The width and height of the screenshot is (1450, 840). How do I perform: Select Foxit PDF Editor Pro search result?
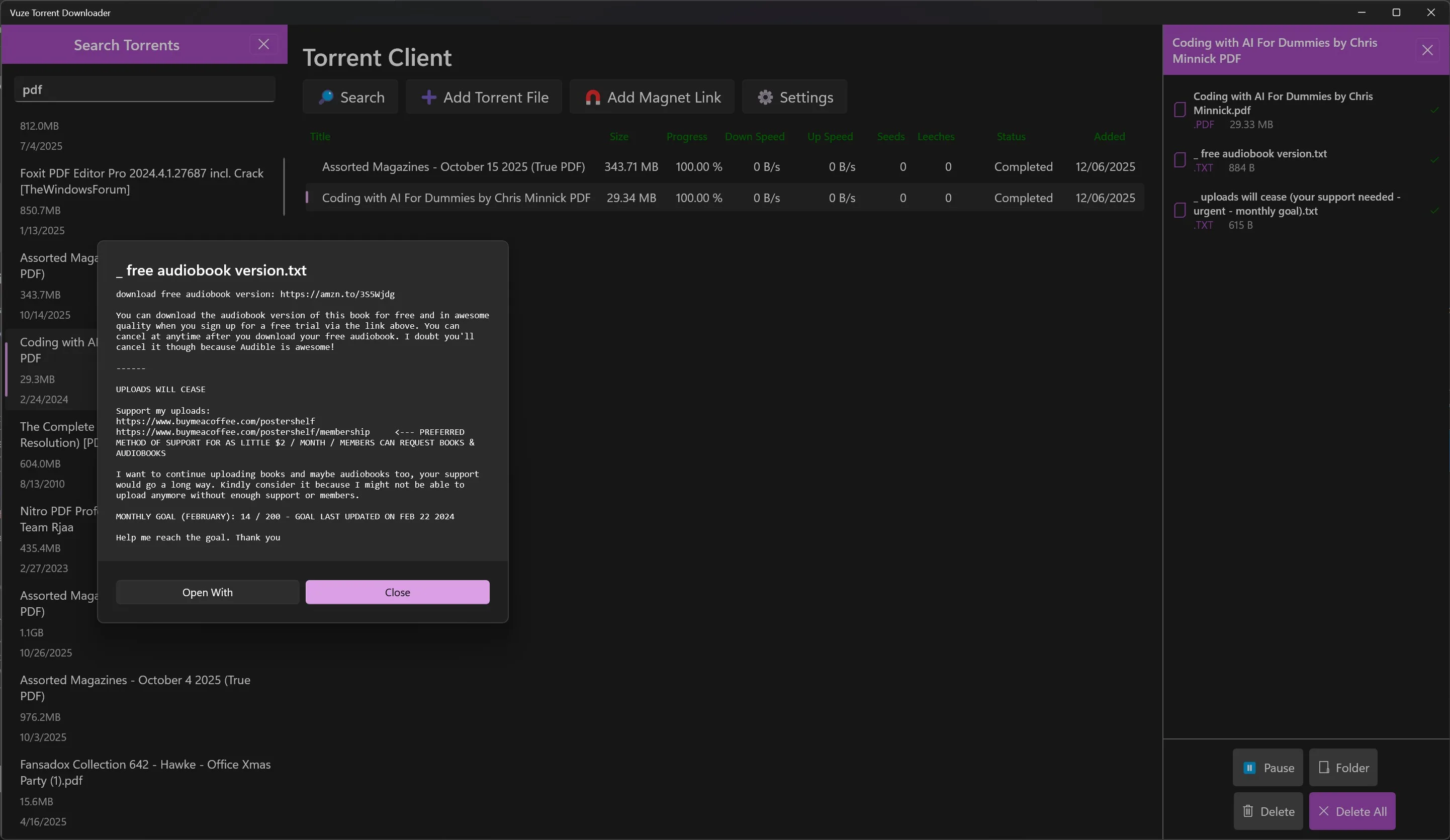144,202
